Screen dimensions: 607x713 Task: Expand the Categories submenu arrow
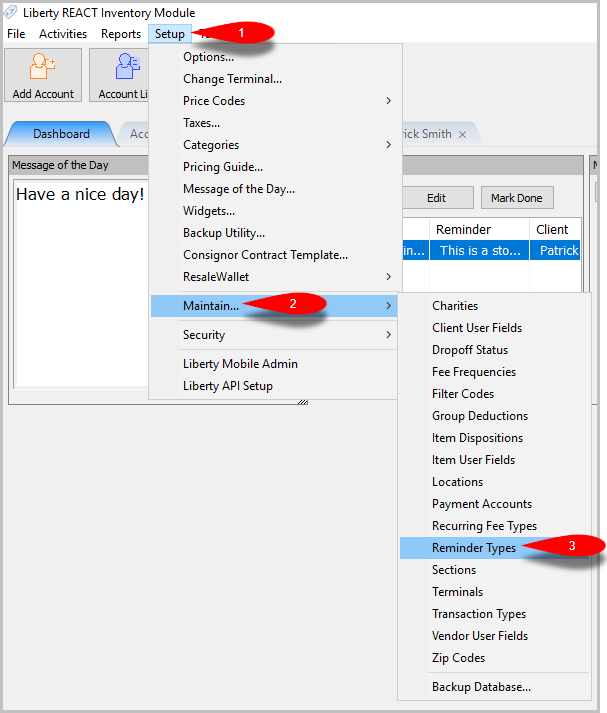point(388,145)
